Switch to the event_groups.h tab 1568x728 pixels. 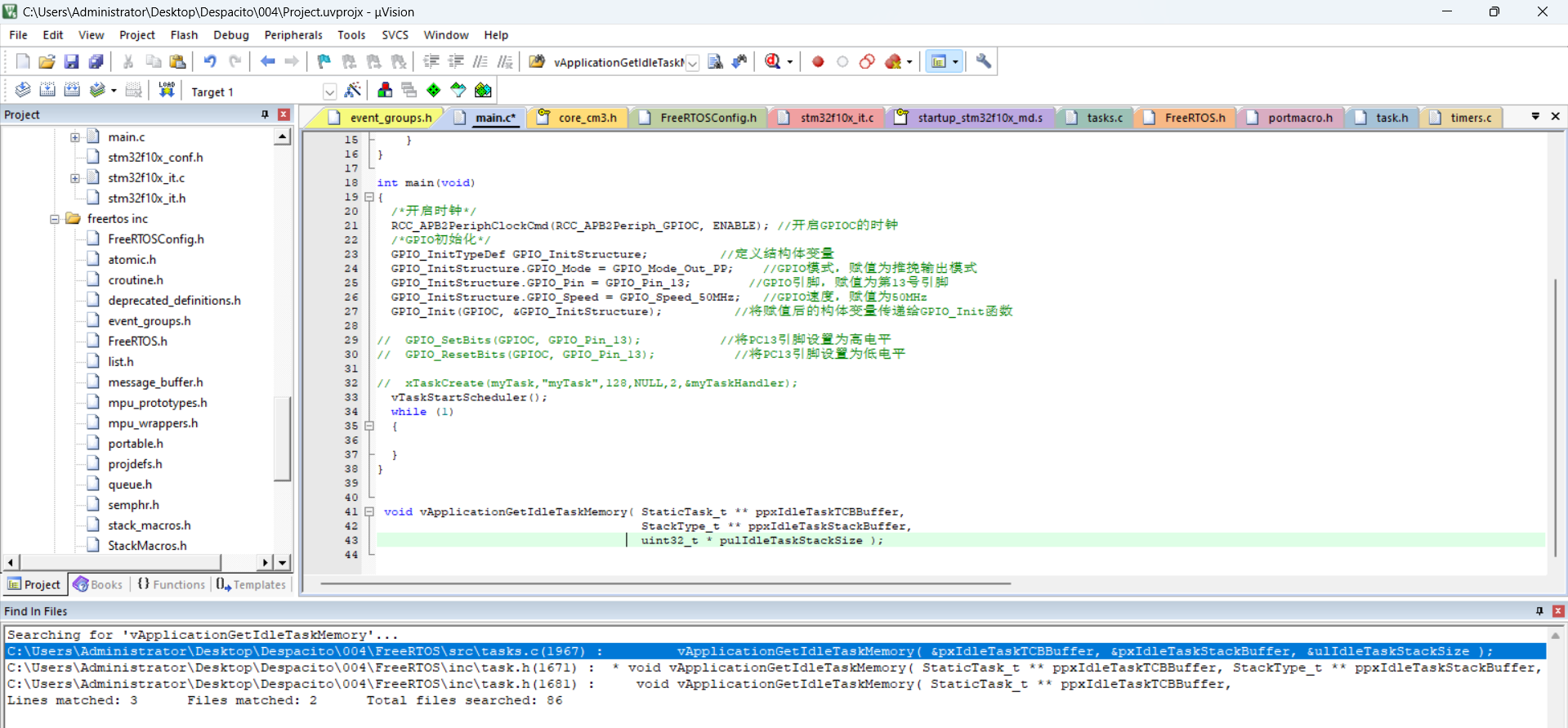click(x=391, y=118)
